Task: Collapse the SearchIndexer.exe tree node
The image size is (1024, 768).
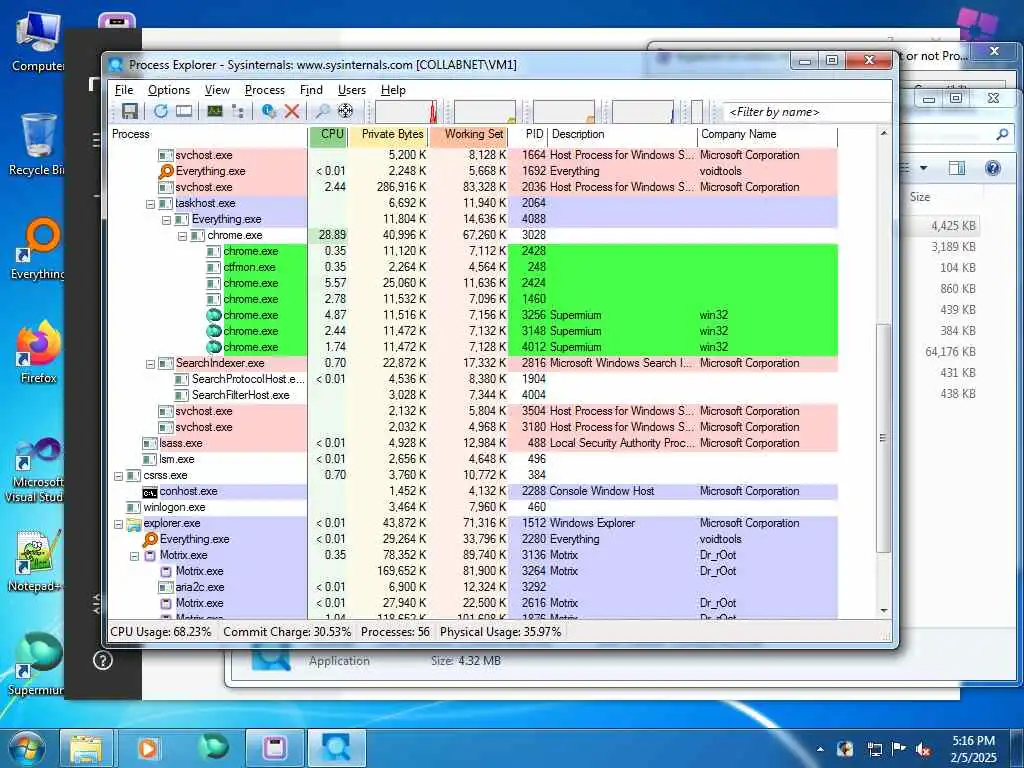Action: click(150, 364)
